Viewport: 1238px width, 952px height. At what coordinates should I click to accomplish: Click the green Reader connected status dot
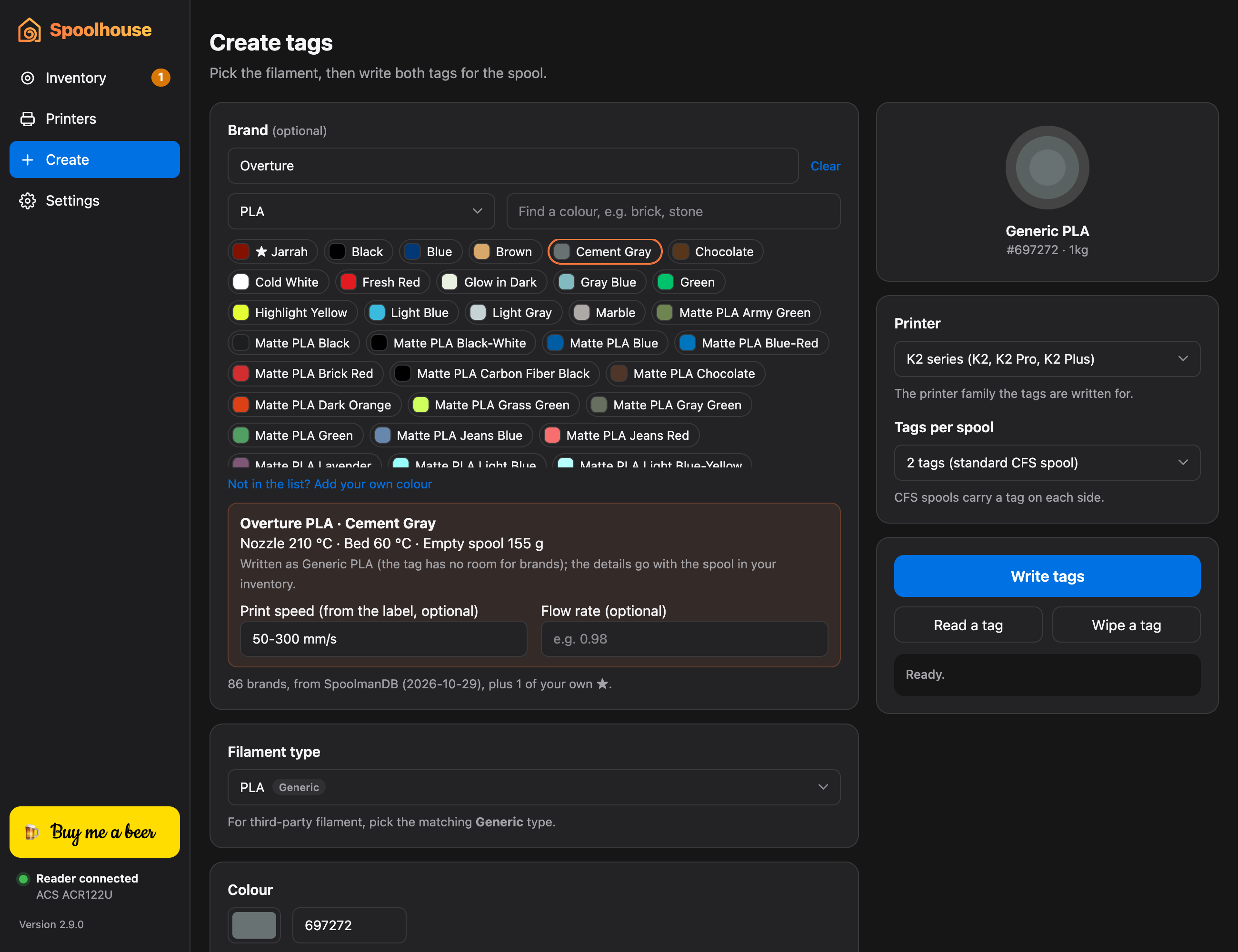click(23, 879)
